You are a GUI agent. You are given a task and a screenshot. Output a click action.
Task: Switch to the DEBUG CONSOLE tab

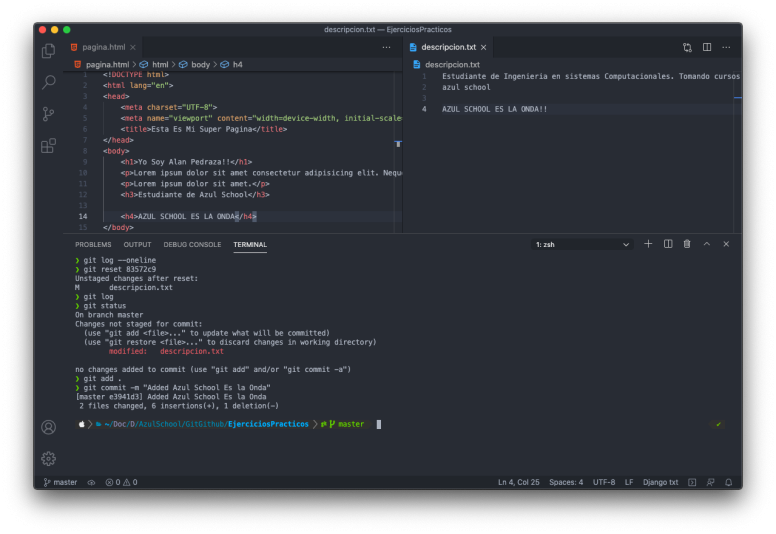click(192, 244)
